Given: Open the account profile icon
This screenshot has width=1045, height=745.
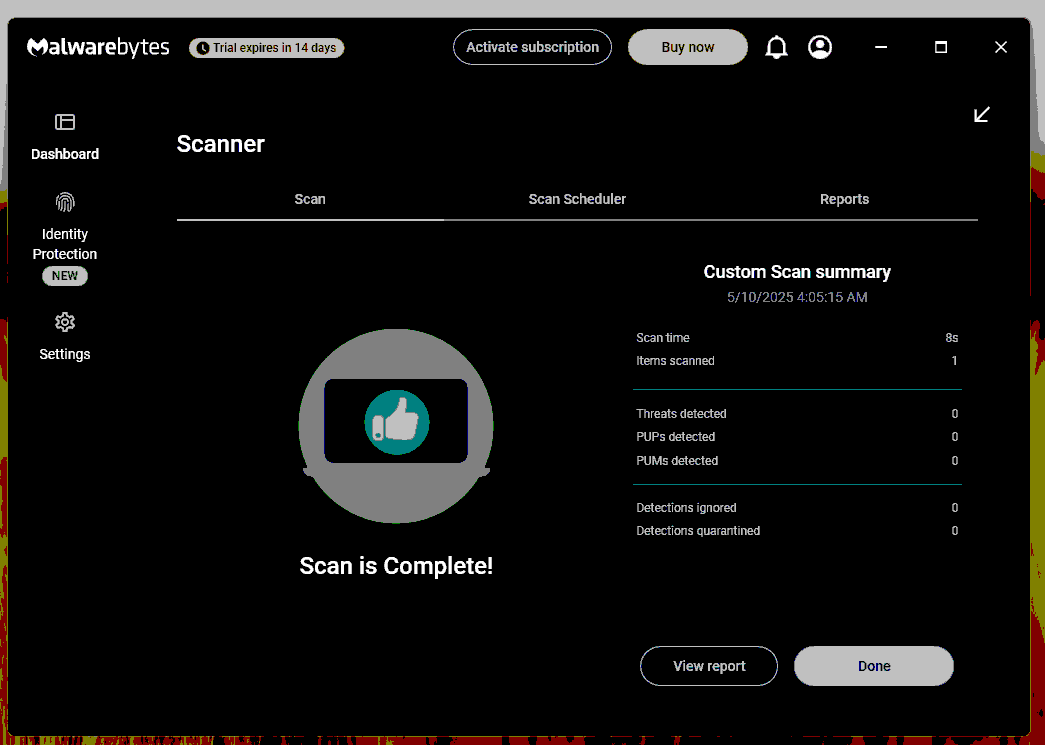Looking at the screenshot, I should click(x=820, y=47).
